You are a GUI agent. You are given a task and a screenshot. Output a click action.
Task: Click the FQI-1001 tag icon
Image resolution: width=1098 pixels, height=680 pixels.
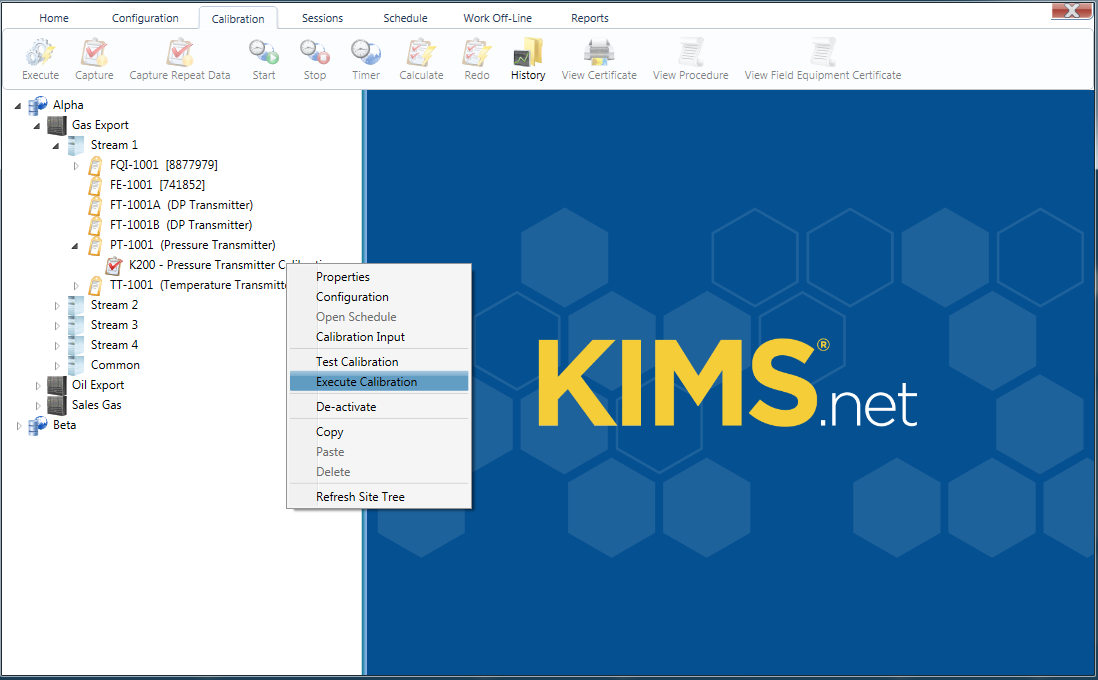click(x=95, y=165)
